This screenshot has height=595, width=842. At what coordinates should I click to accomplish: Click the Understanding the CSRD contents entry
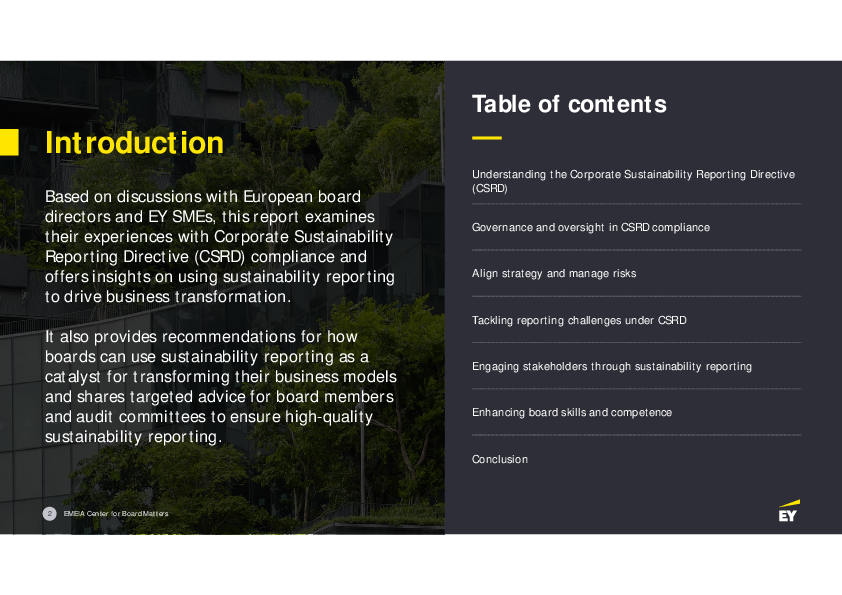coord(633,180)
